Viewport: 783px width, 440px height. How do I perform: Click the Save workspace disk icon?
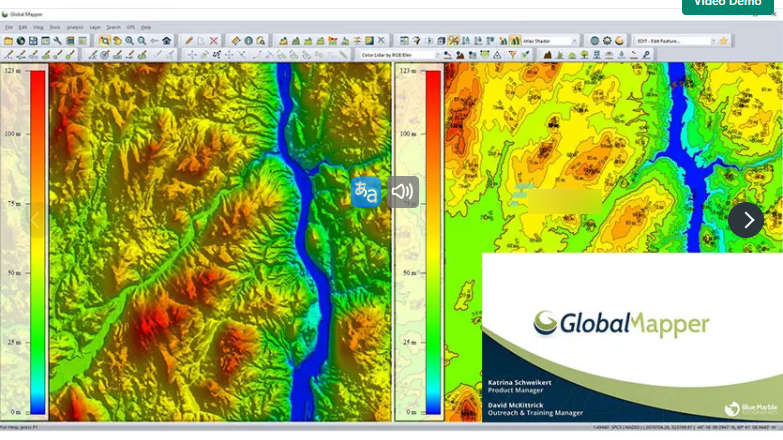pyautogui.click(x=33, y=41)
